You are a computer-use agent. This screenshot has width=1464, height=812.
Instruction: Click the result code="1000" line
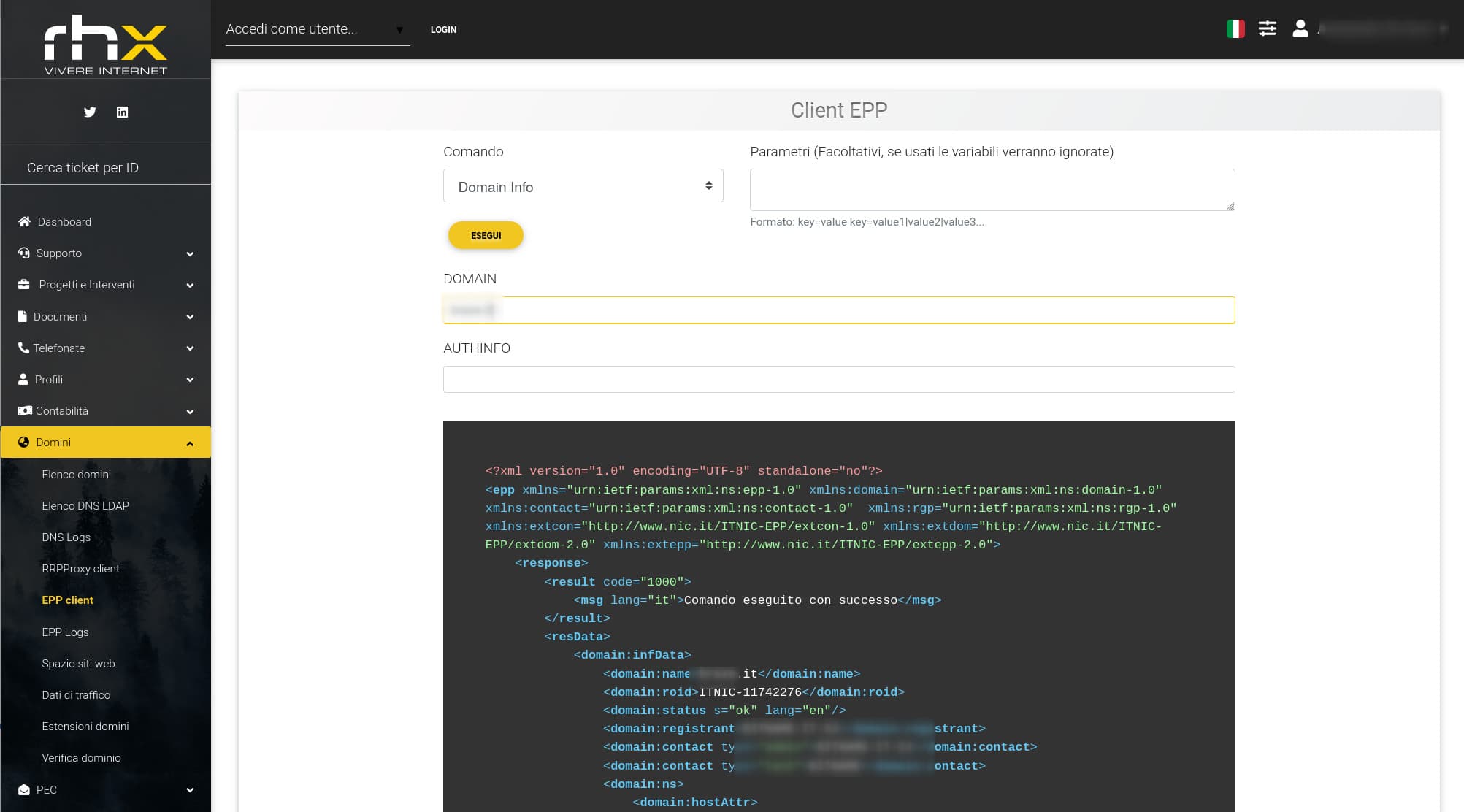click(x=618, y=581)
